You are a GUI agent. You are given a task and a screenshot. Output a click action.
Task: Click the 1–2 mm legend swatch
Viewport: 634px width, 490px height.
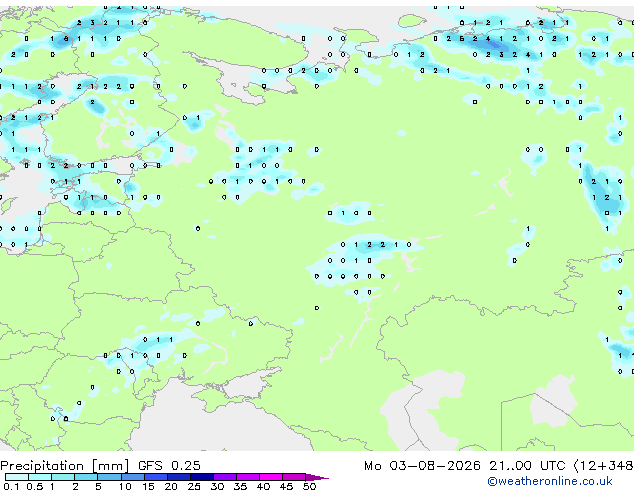coord(63,477)
